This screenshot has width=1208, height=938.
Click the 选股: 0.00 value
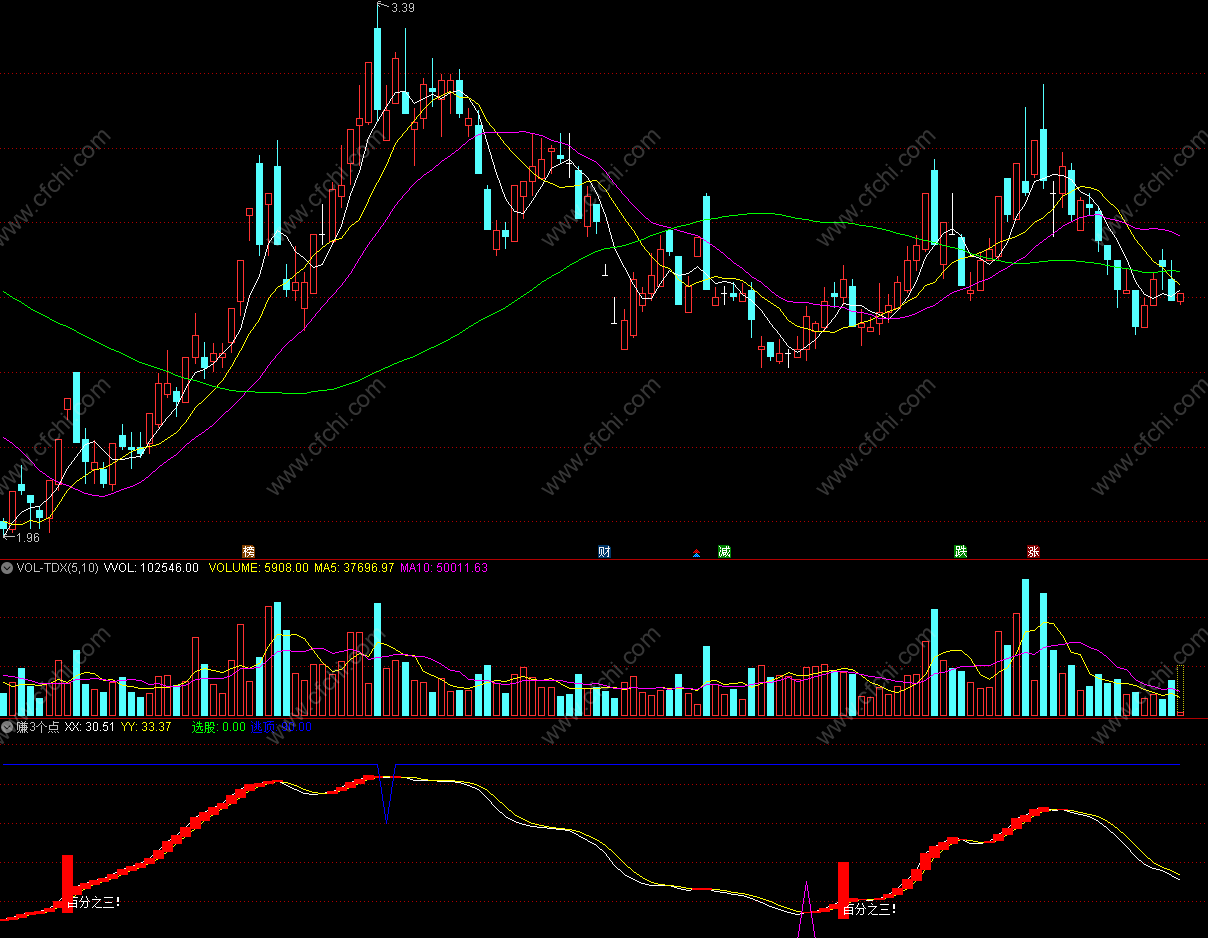[x=218, y=727]
